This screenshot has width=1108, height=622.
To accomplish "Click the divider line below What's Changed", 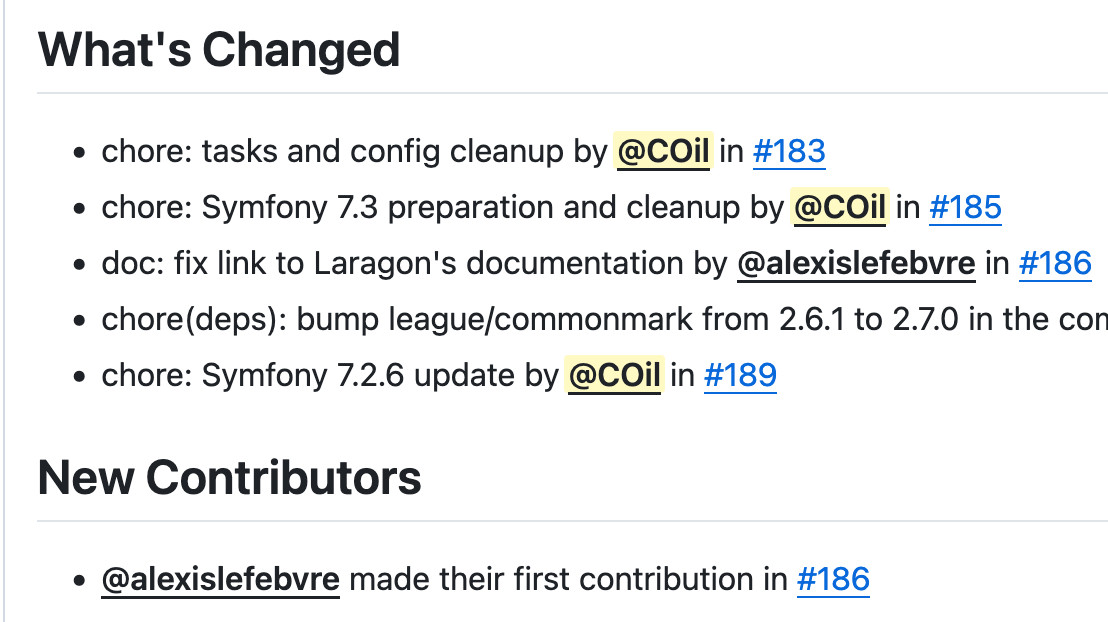I will [x=572, y=93].
